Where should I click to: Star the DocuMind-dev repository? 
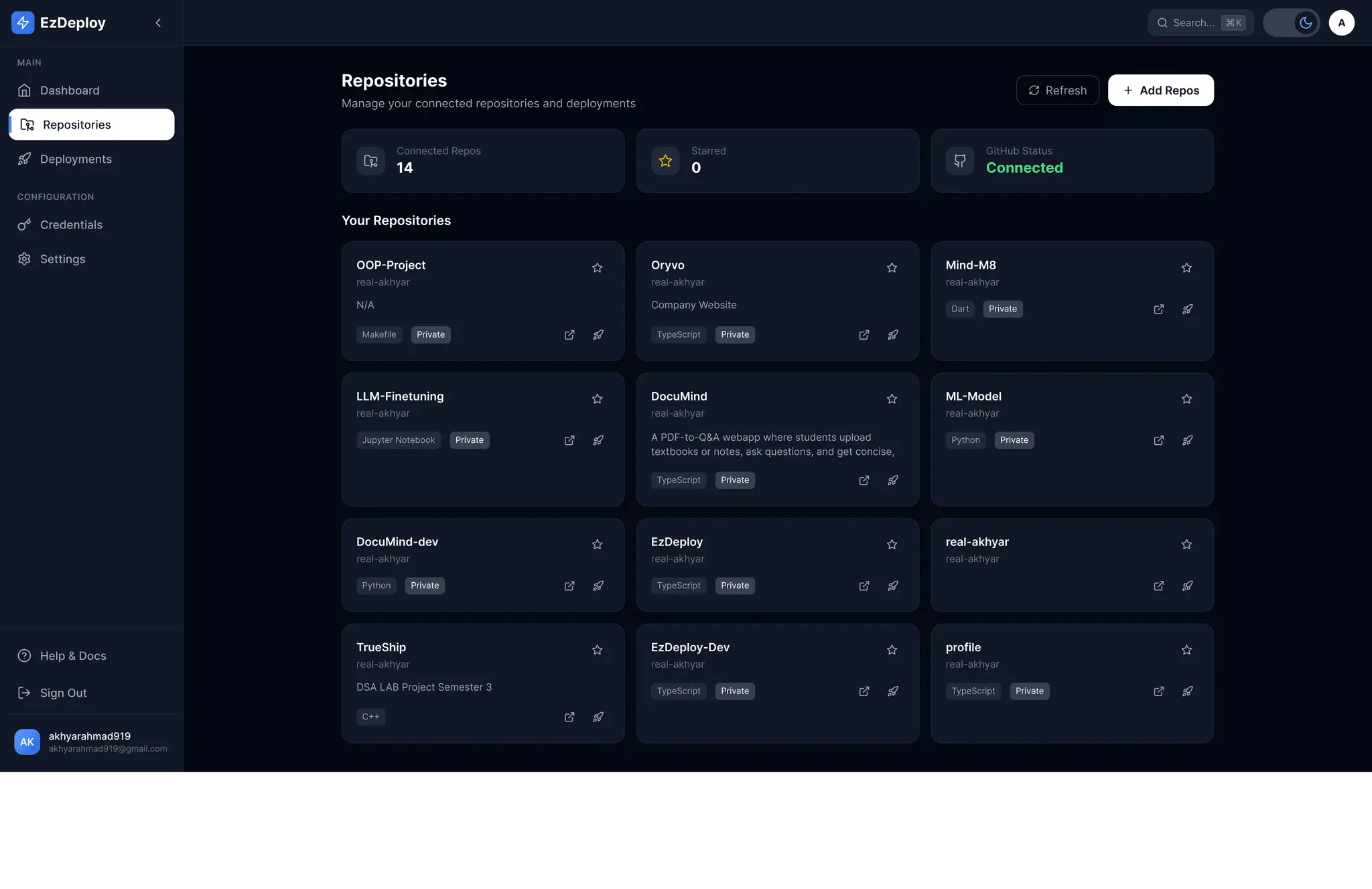point(597,545)
